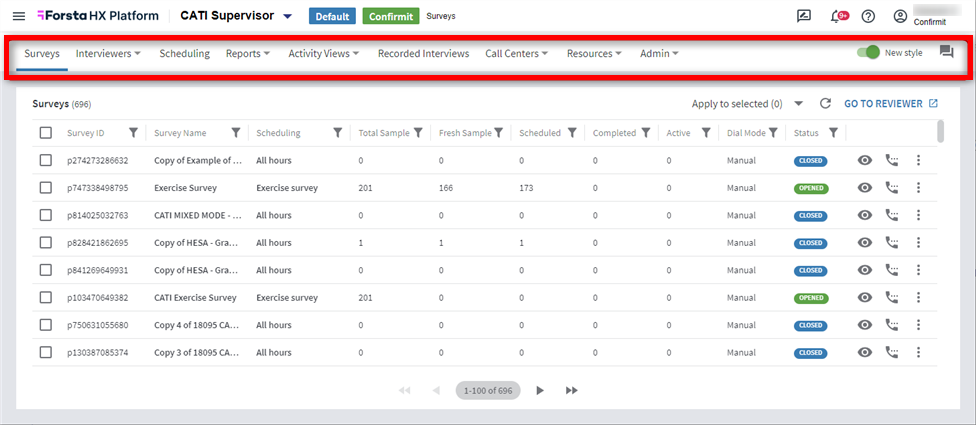The width and height of the screenshot is (976, 425).
Task: Click the Default button
Action: pyautogui.click(x=332, y=17)
